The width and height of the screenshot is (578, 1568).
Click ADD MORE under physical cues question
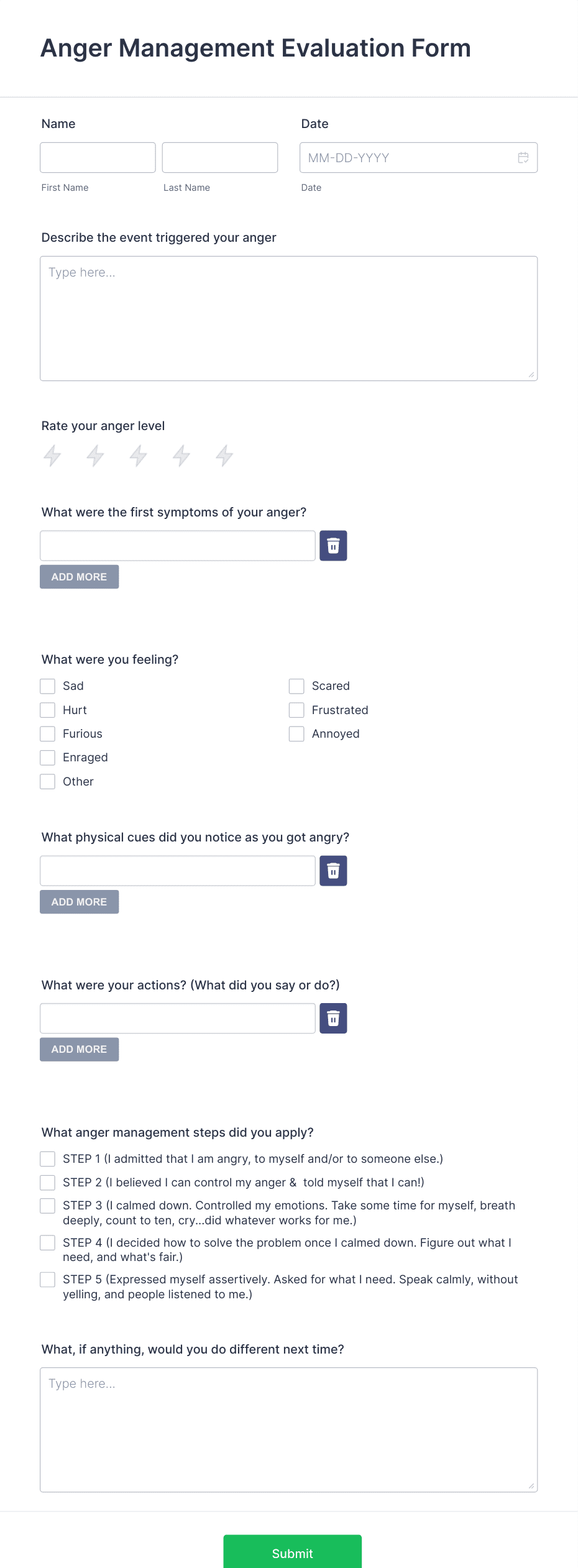click(79, 901)
